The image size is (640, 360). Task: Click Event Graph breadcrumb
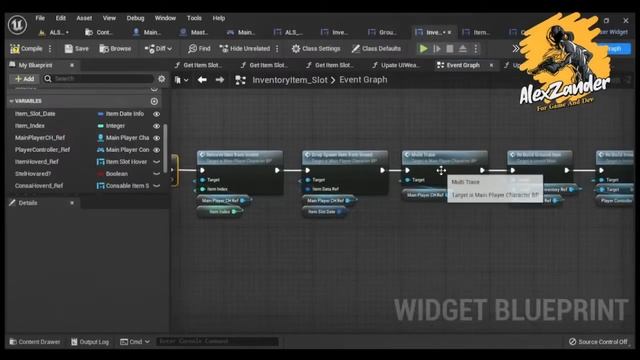pos(363,80)
